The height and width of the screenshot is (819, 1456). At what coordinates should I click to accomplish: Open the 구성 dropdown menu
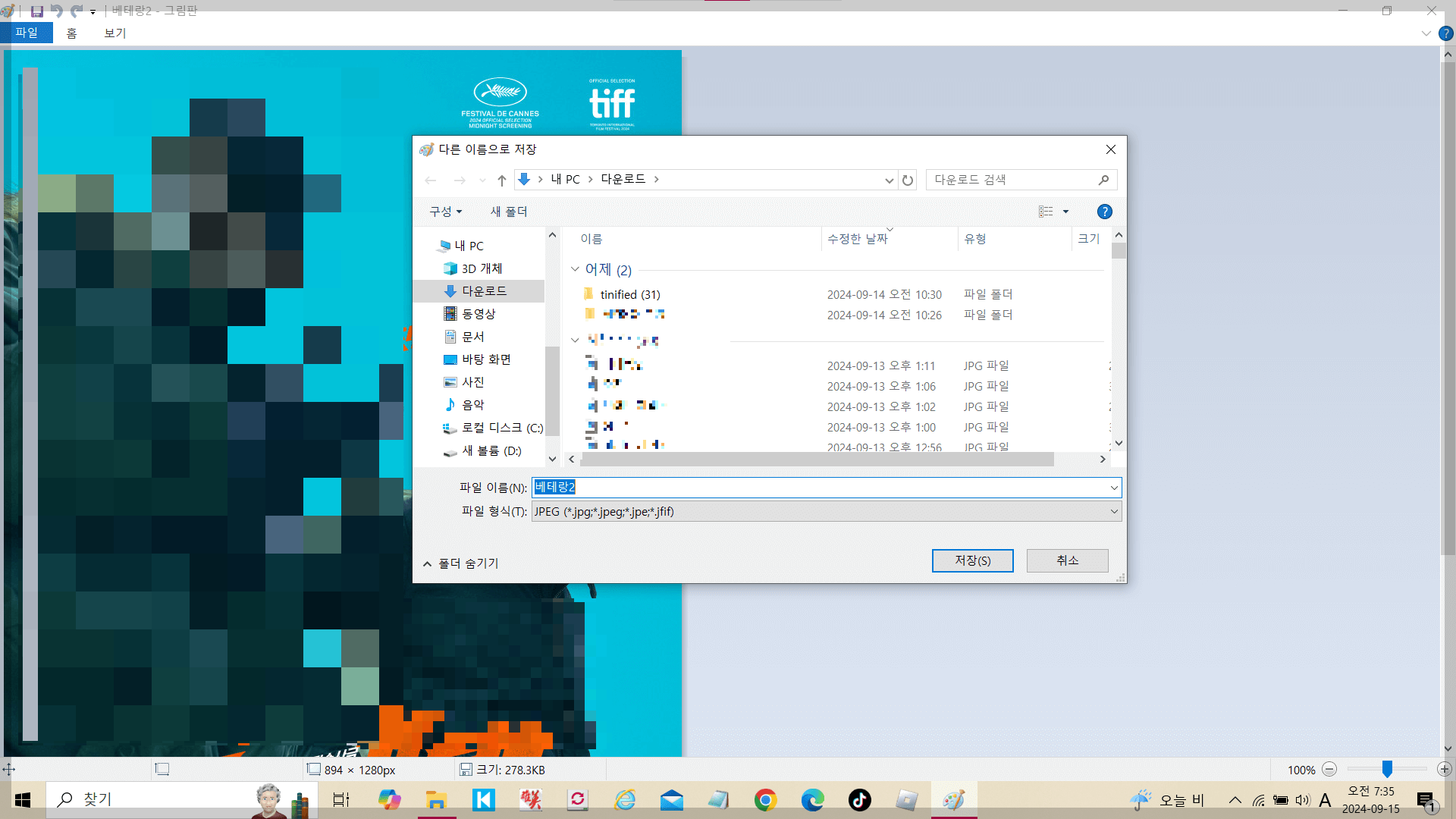click(x=445, y=212)
